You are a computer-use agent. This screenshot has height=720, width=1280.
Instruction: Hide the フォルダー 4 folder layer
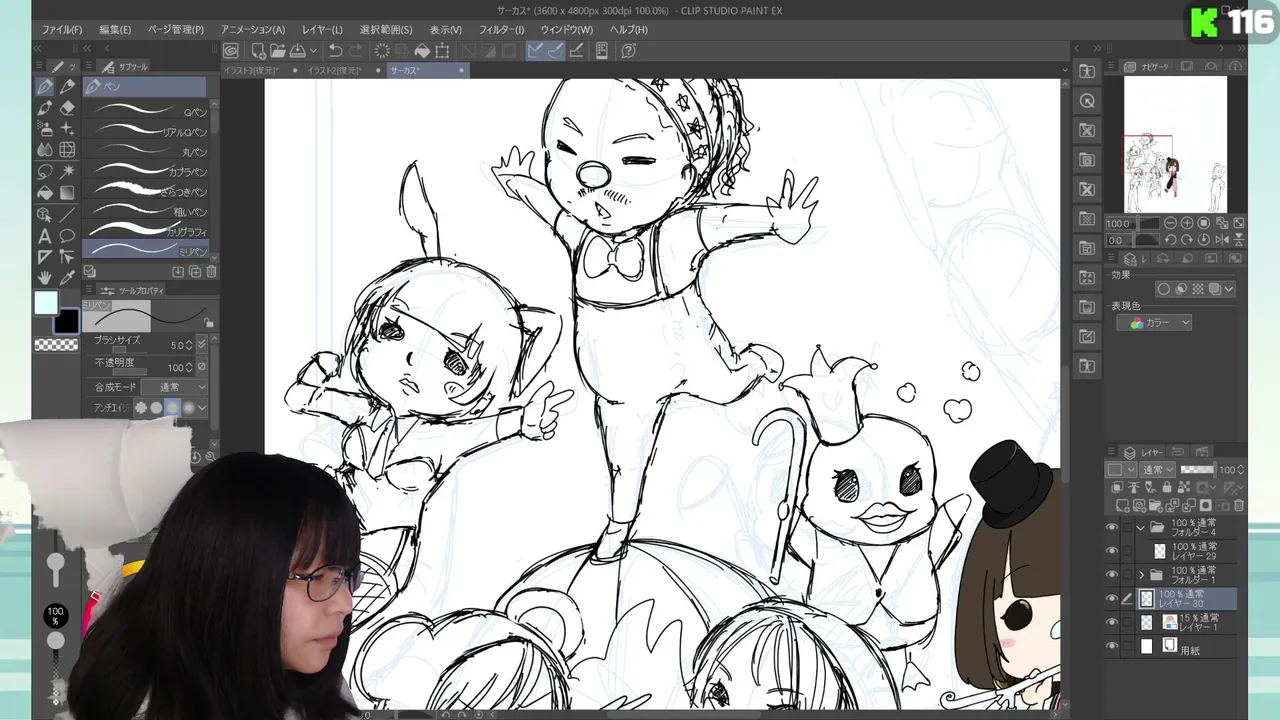click(x=1112, y=527)
